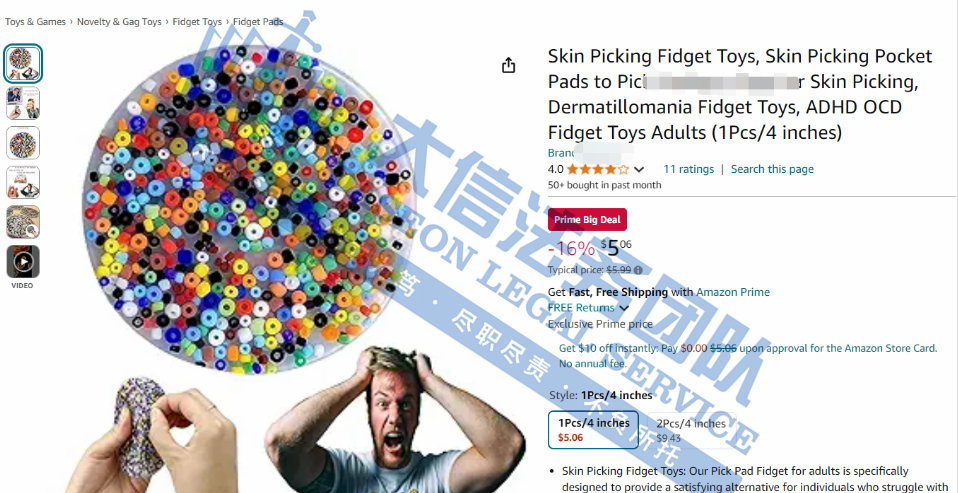This screenshot has width=958, height=493.
Task: Open the 11 ratings link
Action: click(x=689, y=169)
